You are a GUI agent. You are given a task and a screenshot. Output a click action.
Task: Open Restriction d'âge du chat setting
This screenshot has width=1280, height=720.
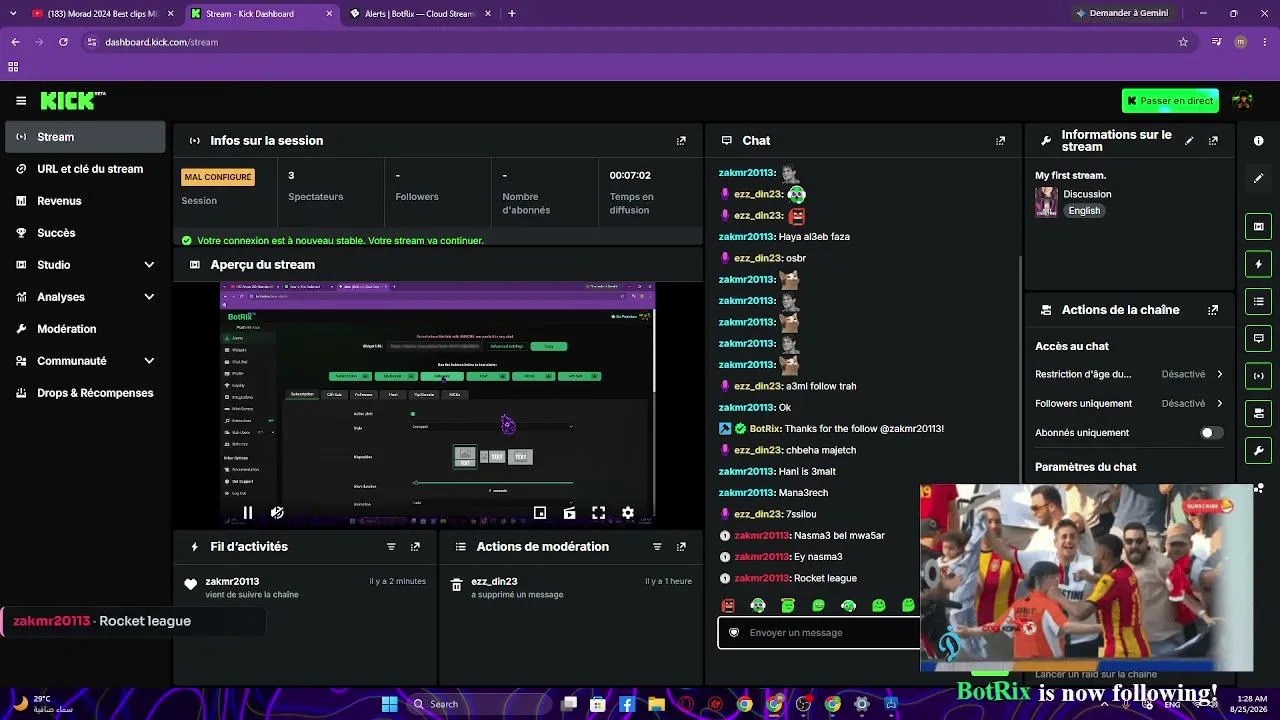coord(1129,374)
